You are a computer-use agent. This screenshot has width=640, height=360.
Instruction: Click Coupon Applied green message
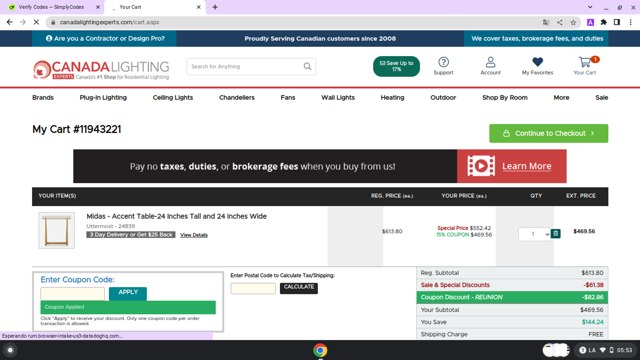tap(128, 307)
